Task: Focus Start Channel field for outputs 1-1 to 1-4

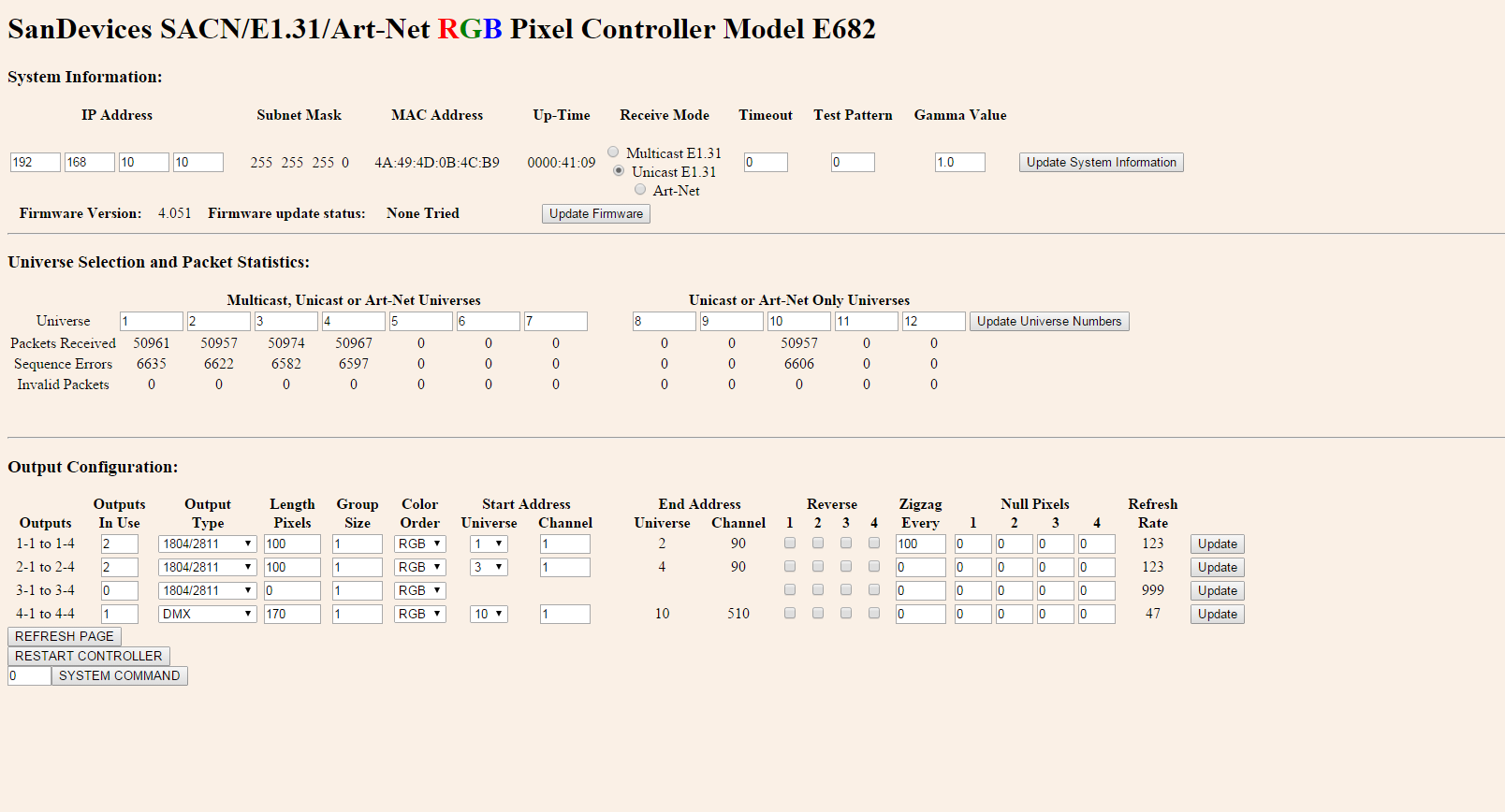Action: (565, 544)
